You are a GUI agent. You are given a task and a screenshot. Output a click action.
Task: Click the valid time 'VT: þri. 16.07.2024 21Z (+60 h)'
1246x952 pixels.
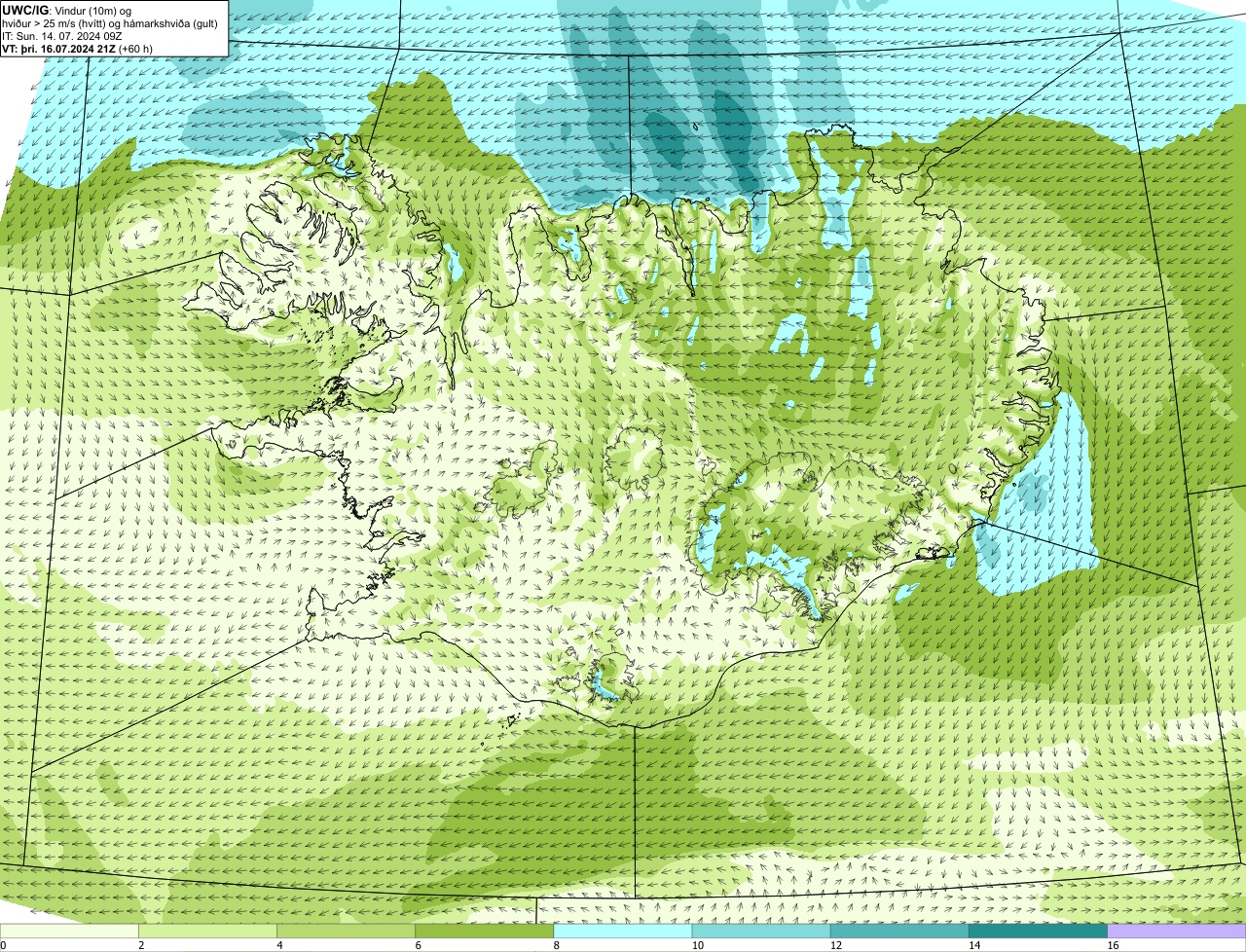tap(78, 48)
